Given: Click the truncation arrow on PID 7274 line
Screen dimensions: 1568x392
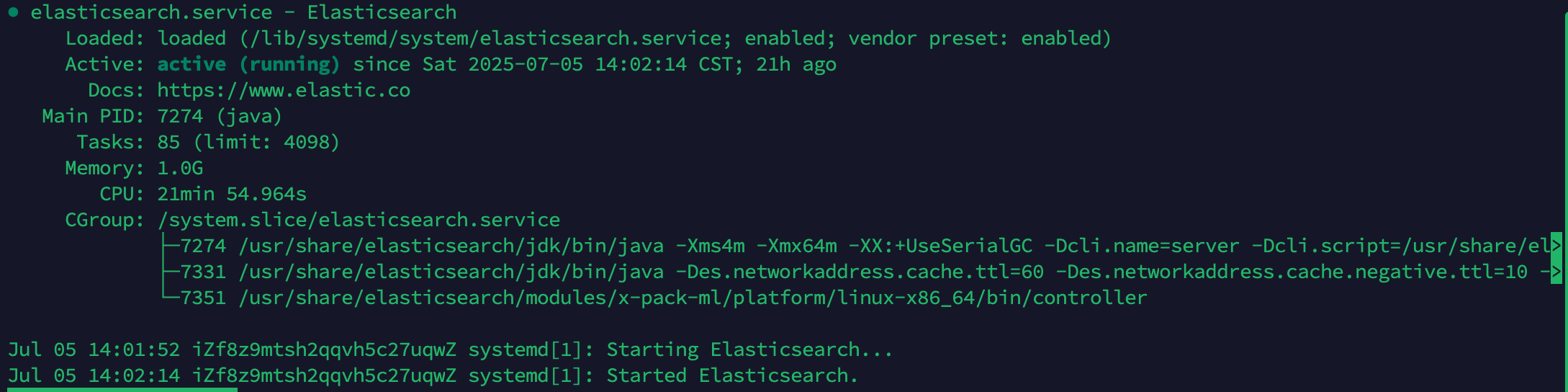Looking at the screenshot, I should click(x=1556, y=246).
